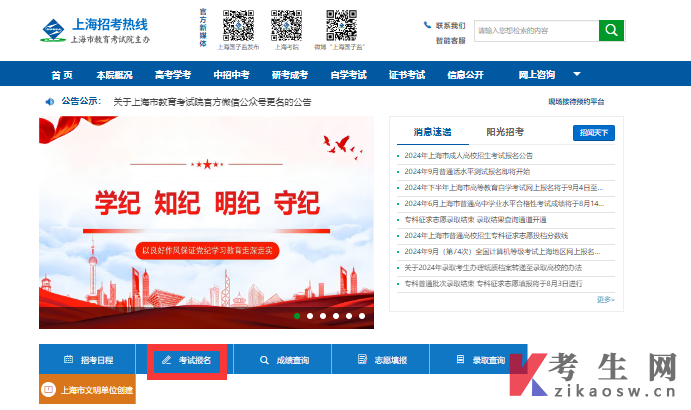
Task: Click the Weibo QR code image
Action: click(x=342, y=26)
